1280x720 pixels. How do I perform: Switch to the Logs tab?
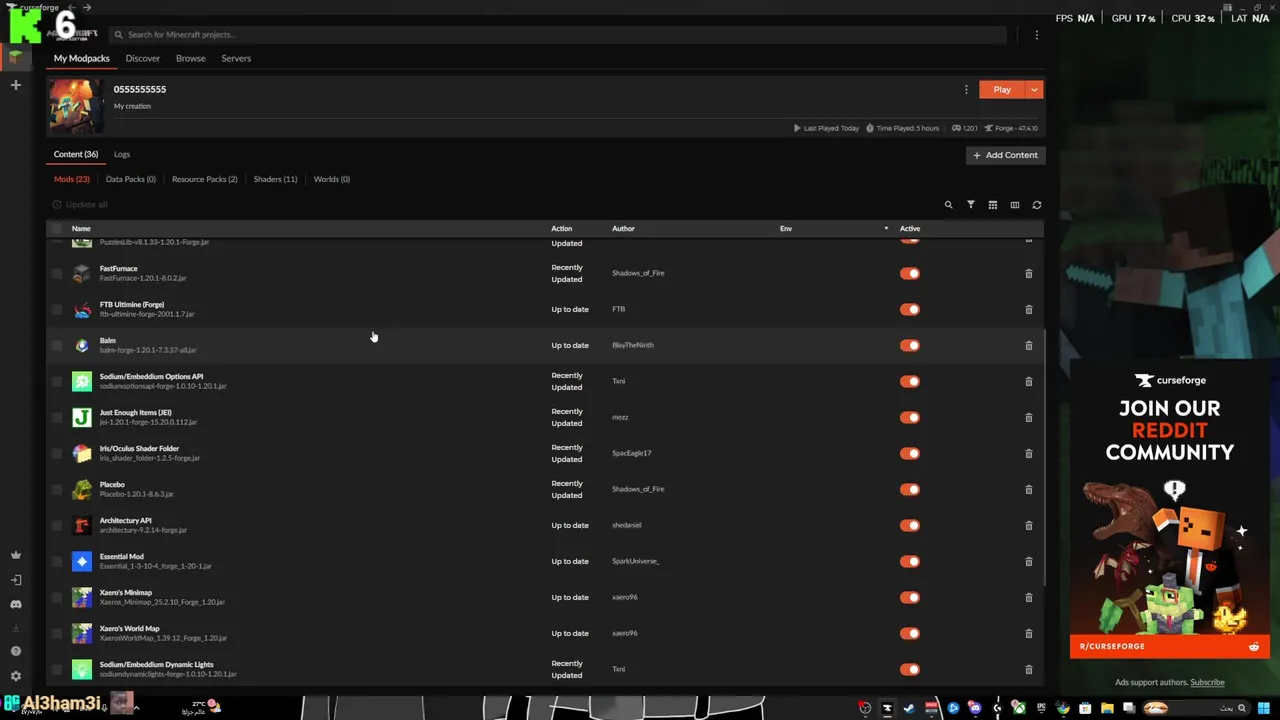(122, 154)
